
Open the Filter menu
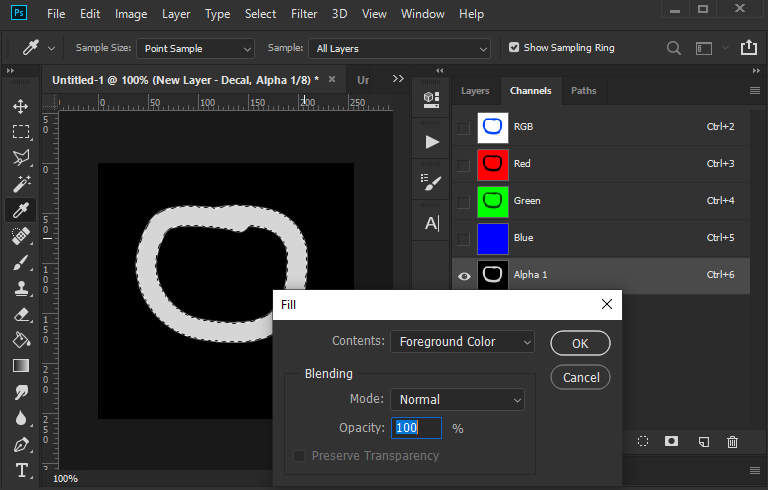point(304,14)
